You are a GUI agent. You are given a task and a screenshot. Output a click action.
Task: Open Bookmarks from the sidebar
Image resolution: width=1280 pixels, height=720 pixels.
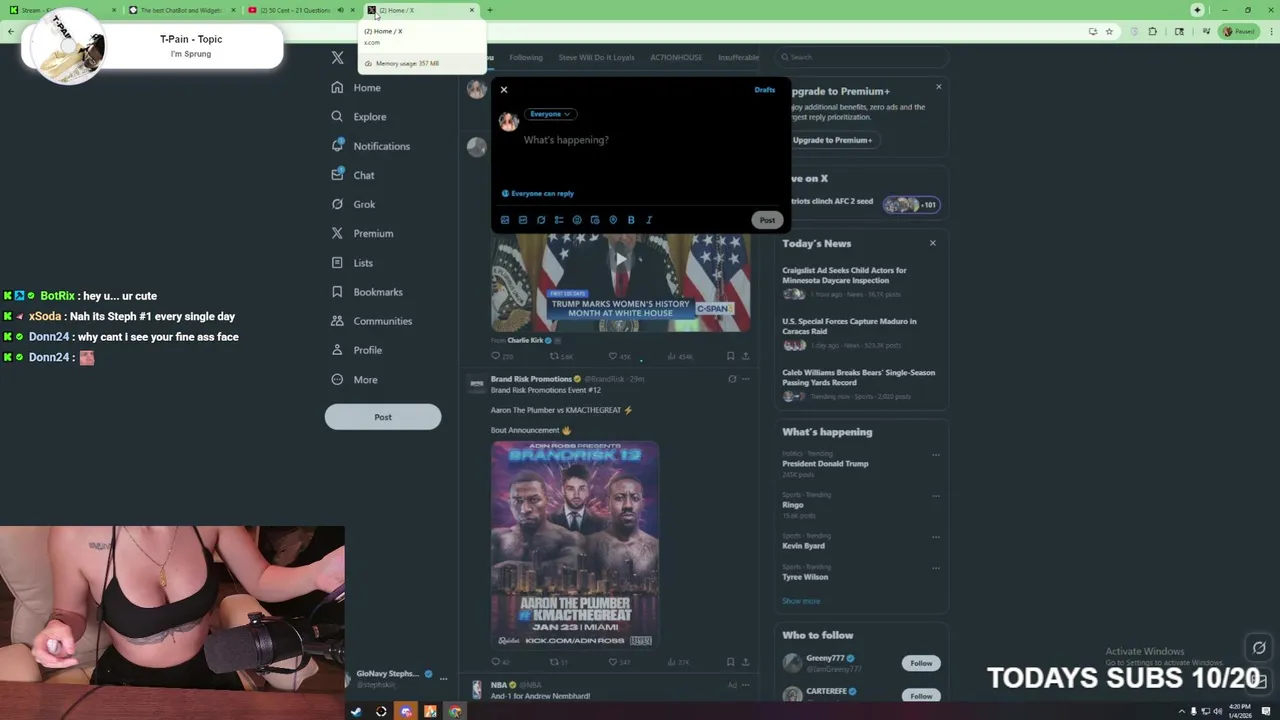coord(367,292)
